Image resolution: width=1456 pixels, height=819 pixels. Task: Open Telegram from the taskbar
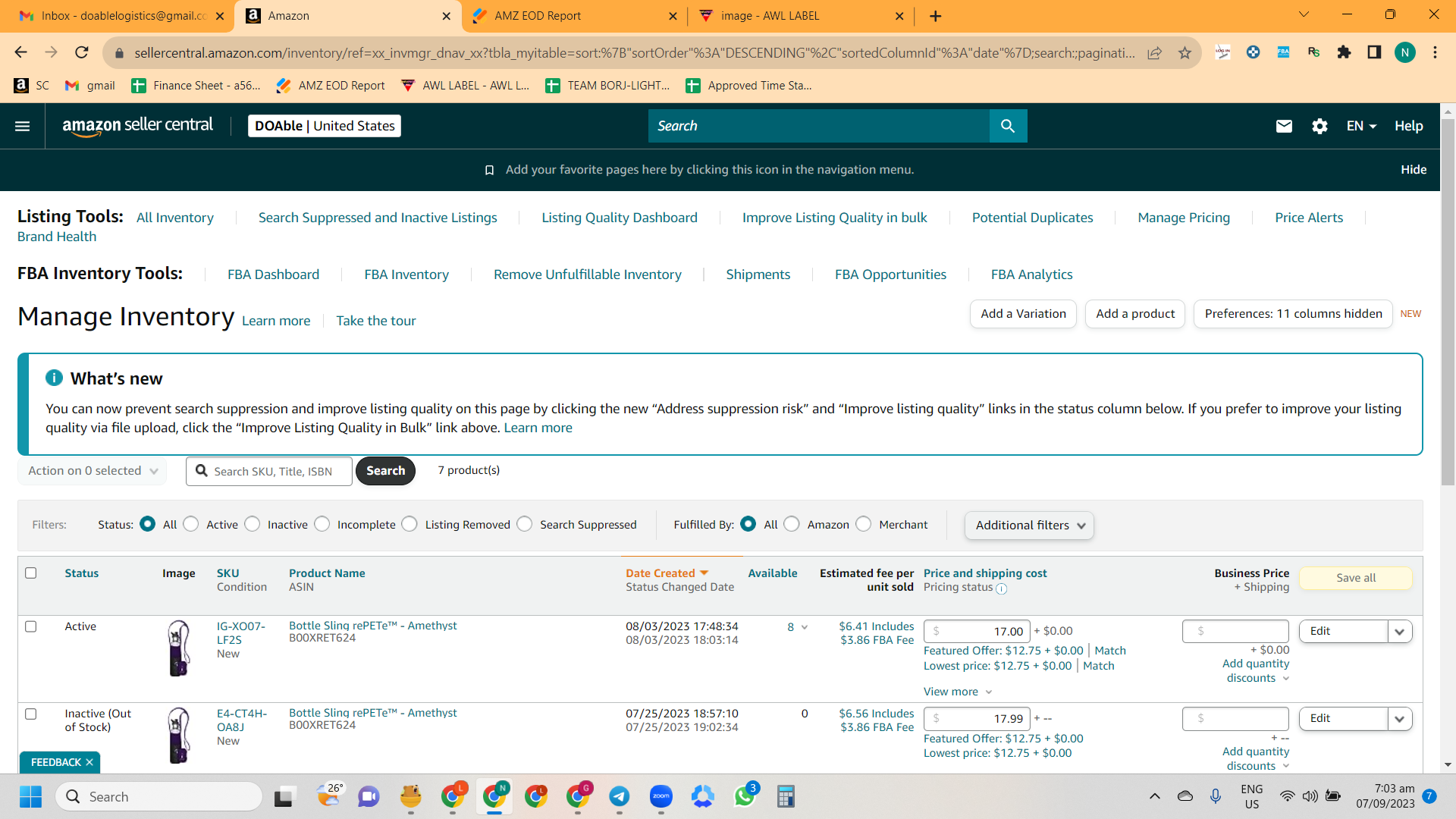click(x=620, y=796)
